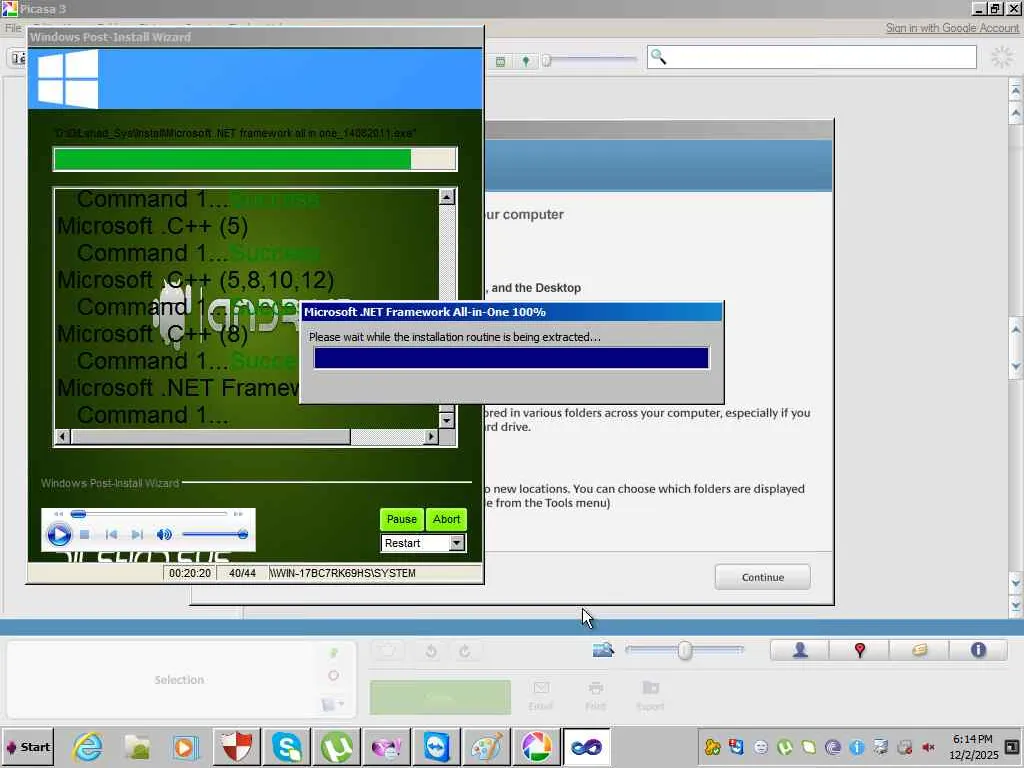Click the star button in Picasa tray

(x=388, y=651)
